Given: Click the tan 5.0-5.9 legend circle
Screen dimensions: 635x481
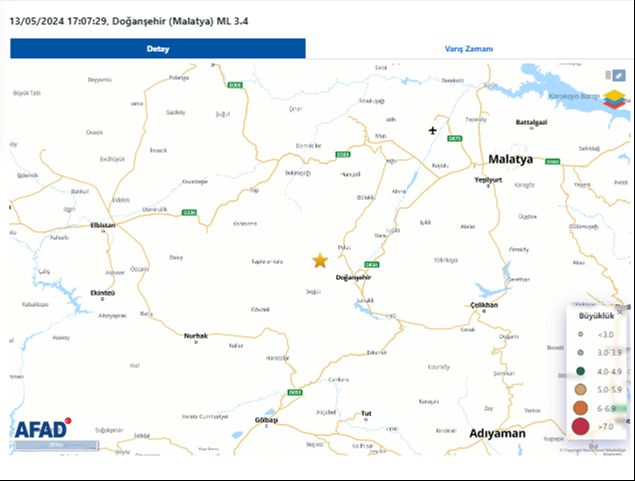Looking at the screenshot, I should [580, 389].
